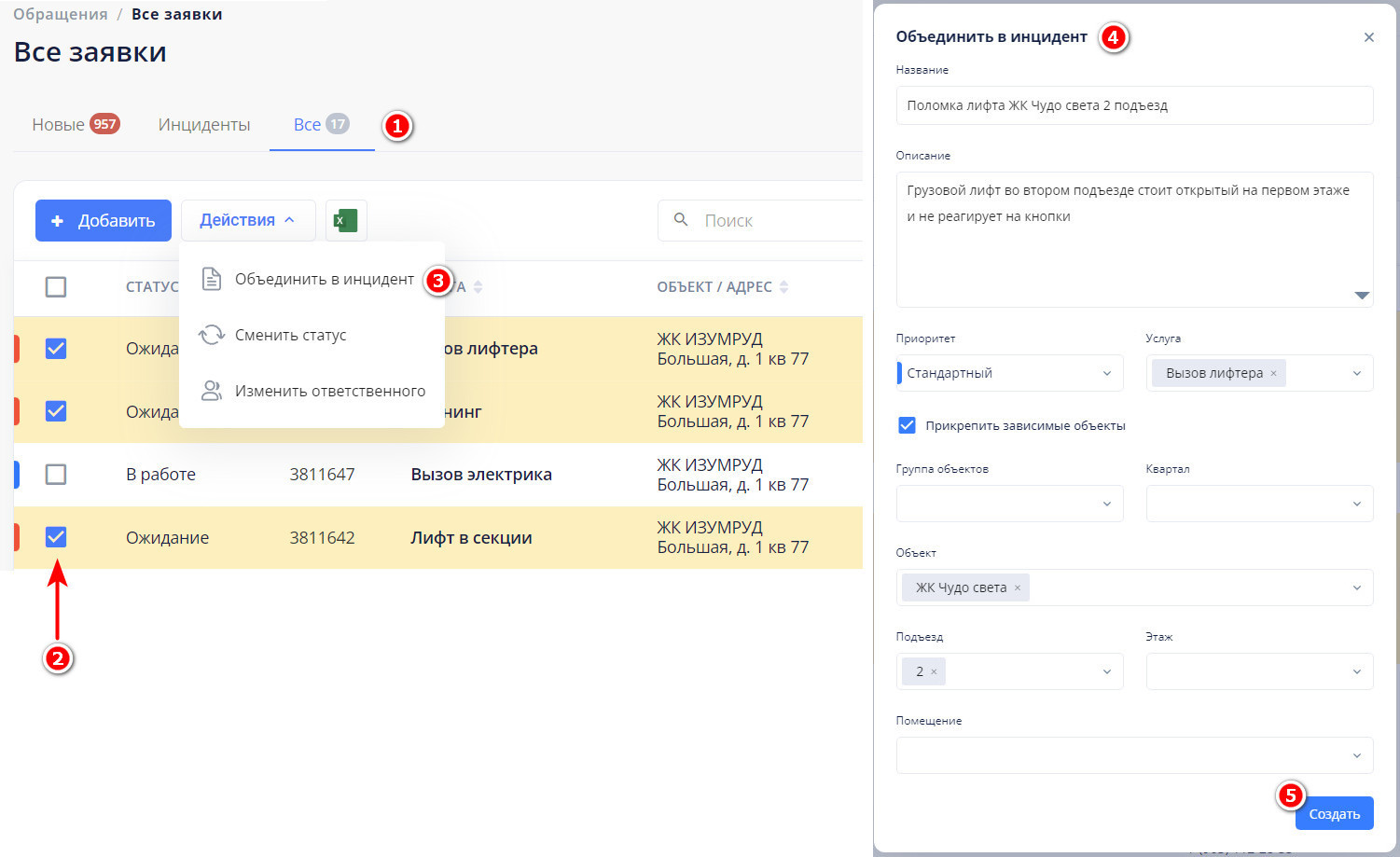Viewport: 1400px width, 857px height.
Task: Open the Вызов электрика request
Action: point(481,475)
